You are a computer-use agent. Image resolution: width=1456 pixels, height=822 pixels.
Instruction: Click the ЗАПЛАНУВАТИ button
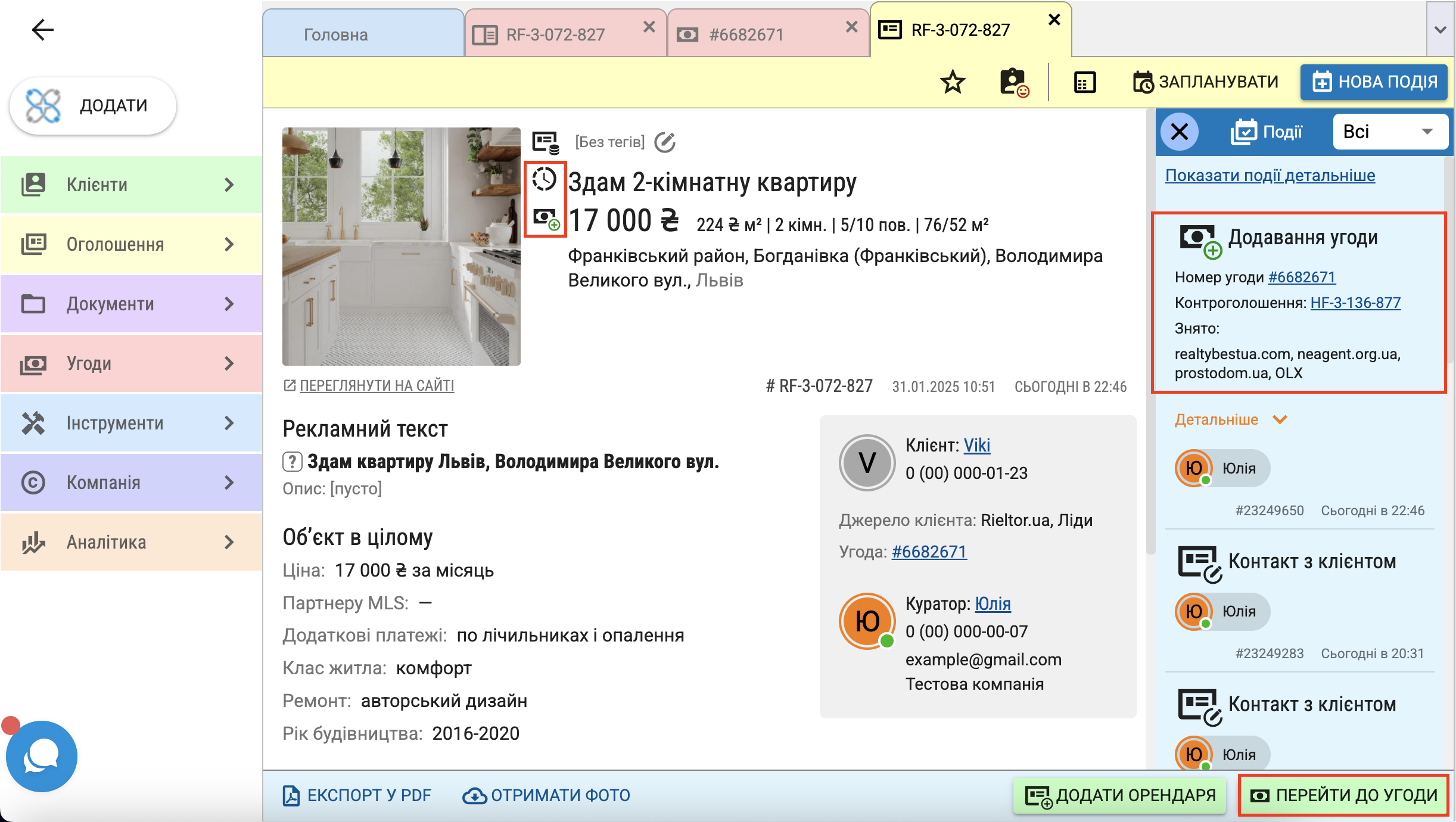[1205, 82]
